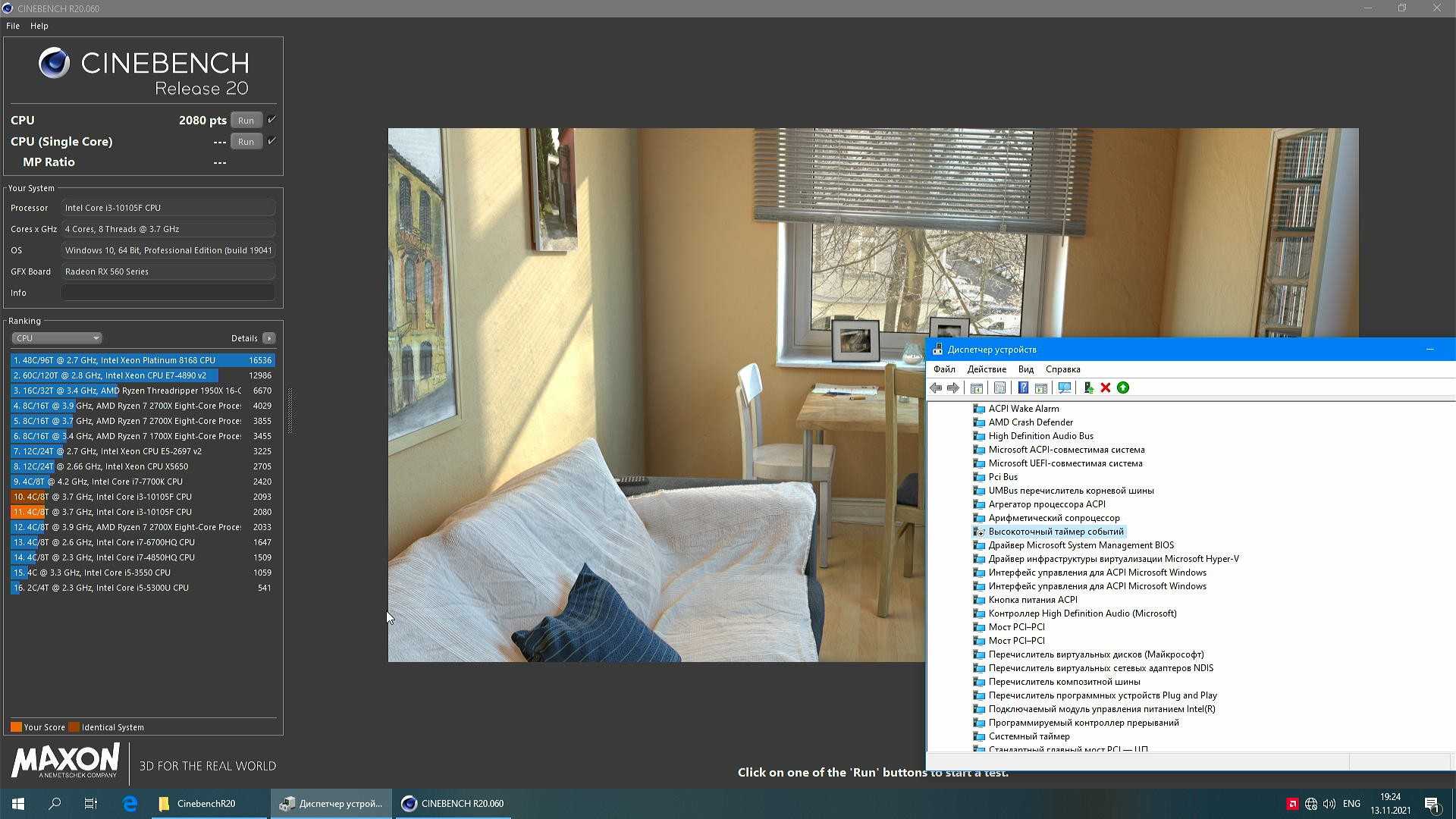Viewport: 1456px width, 819px height.
Task: Open the CPU ranking dropdown
Action: pos(56,338)
